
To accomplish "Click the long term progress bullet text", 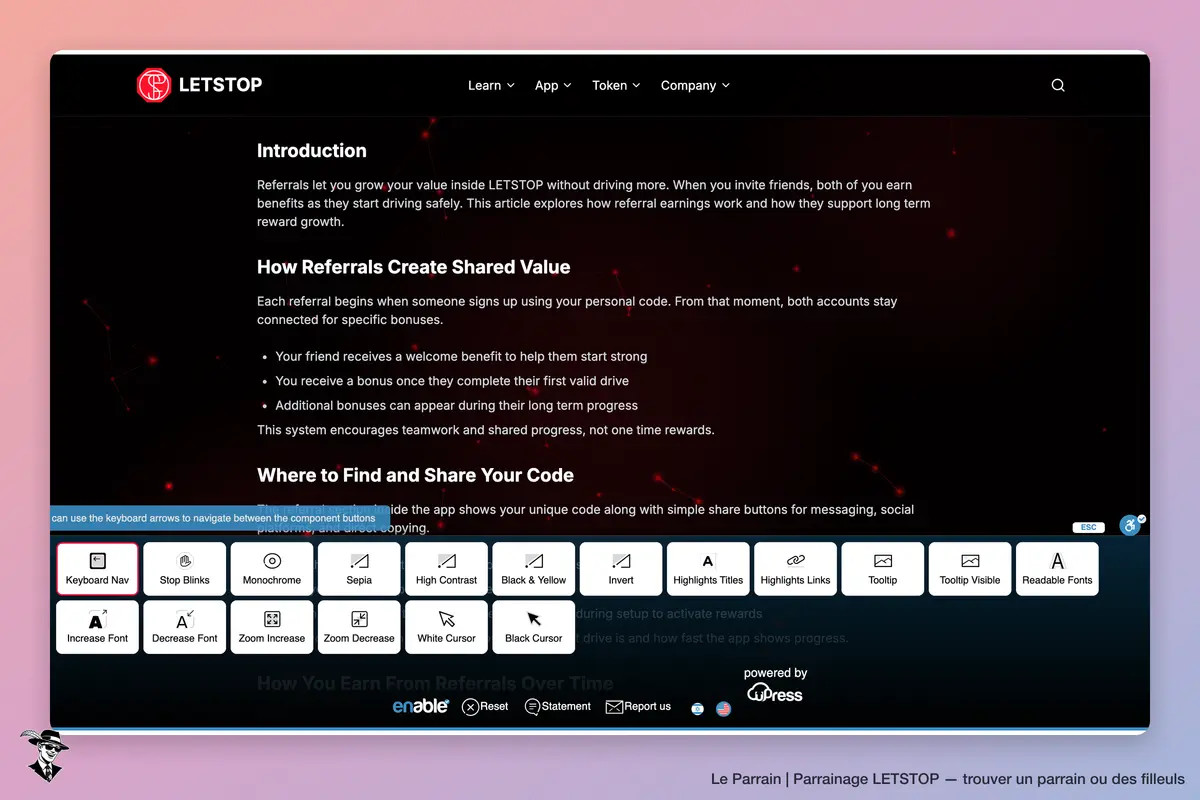I will [456, 405].
